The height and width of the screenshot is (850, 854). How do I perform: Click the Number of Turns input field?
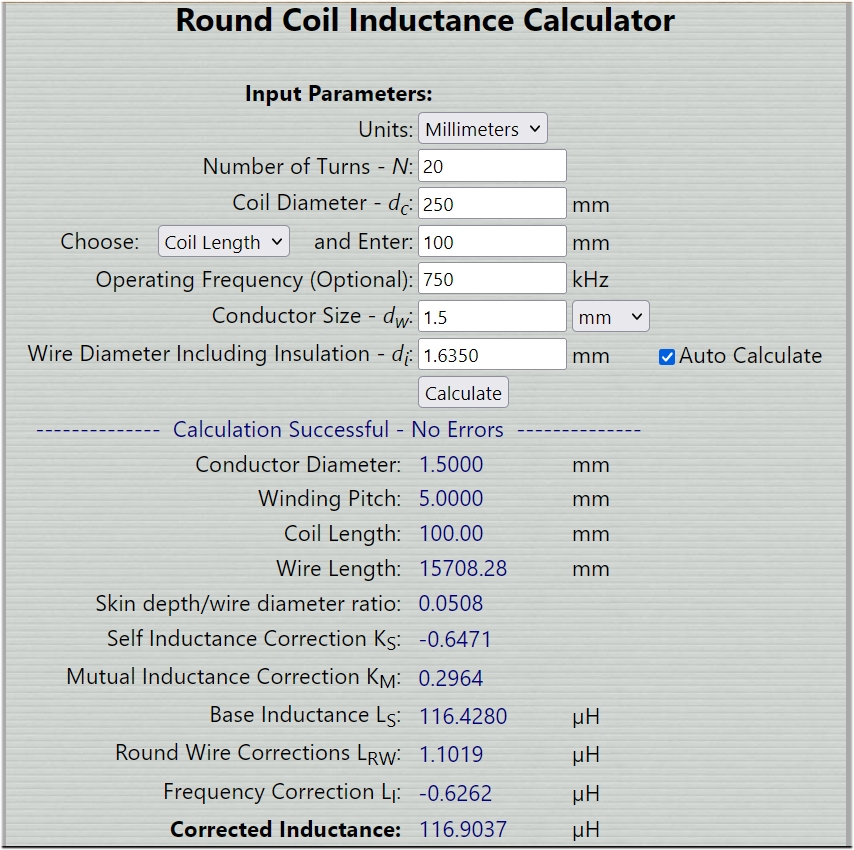(492, 166)
